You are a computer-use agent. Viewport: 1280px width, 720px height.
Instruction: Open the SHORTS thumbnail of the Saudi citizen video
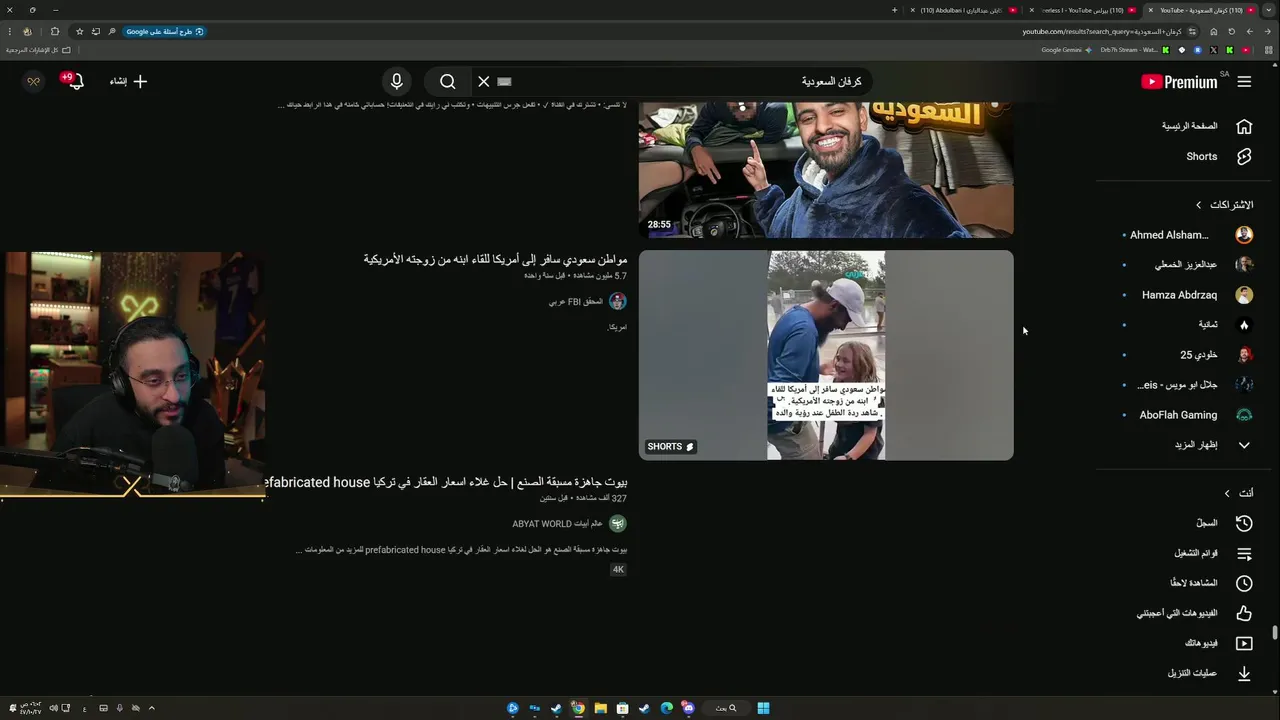826,355
